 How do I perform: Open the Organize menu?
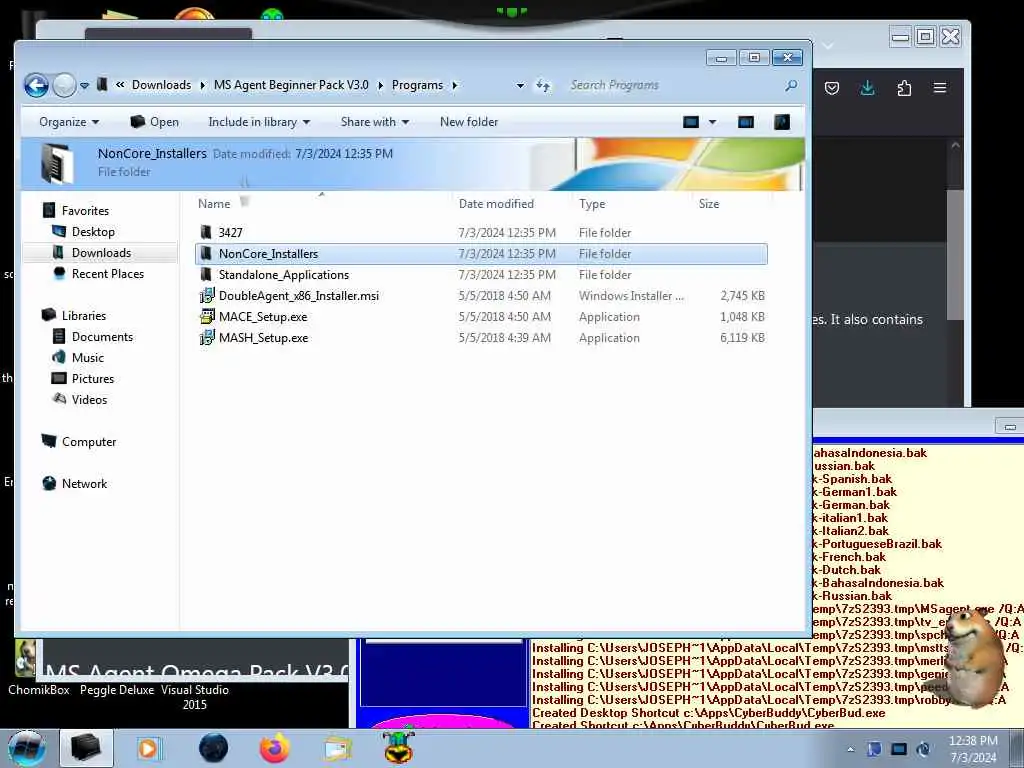pos(69,122)
